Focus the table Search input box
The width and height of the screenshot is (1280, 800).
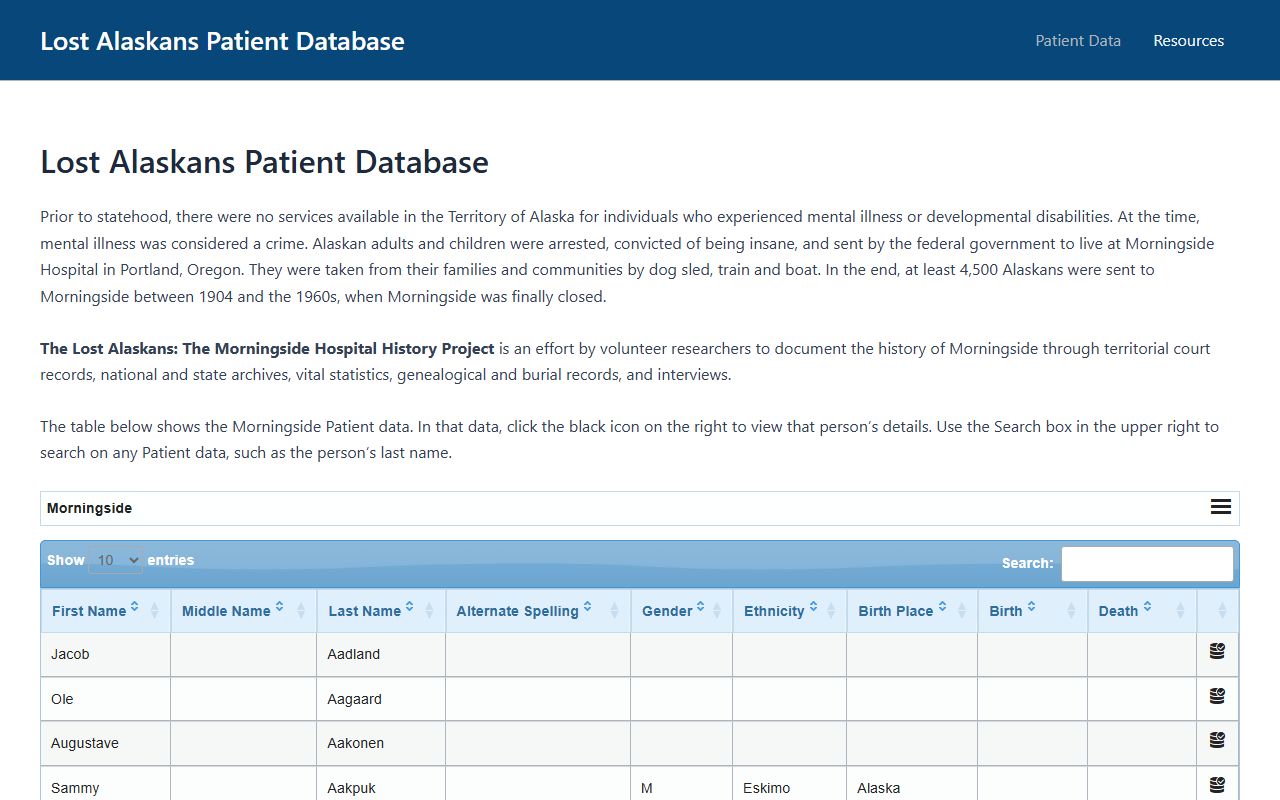point(1147,564)
